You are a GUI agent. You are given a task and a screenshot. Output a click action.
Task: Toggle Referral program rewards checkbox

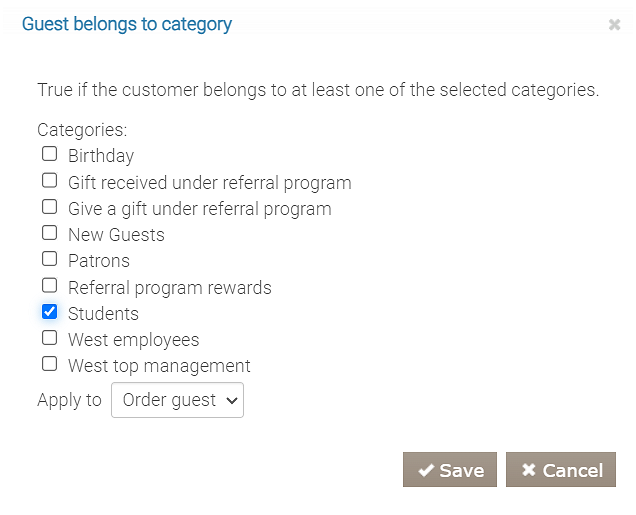tap(49, 285)
